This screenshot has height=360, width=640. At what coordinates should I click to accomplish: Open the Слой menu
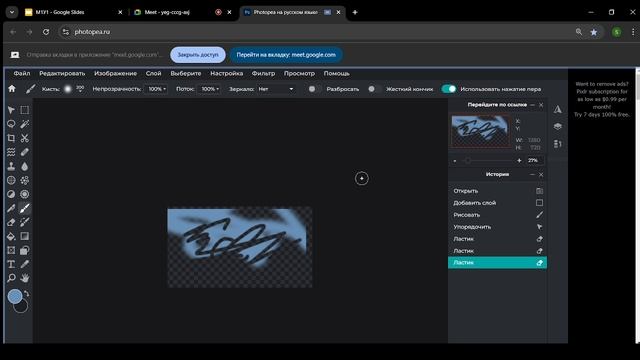[x=153, y=73]
